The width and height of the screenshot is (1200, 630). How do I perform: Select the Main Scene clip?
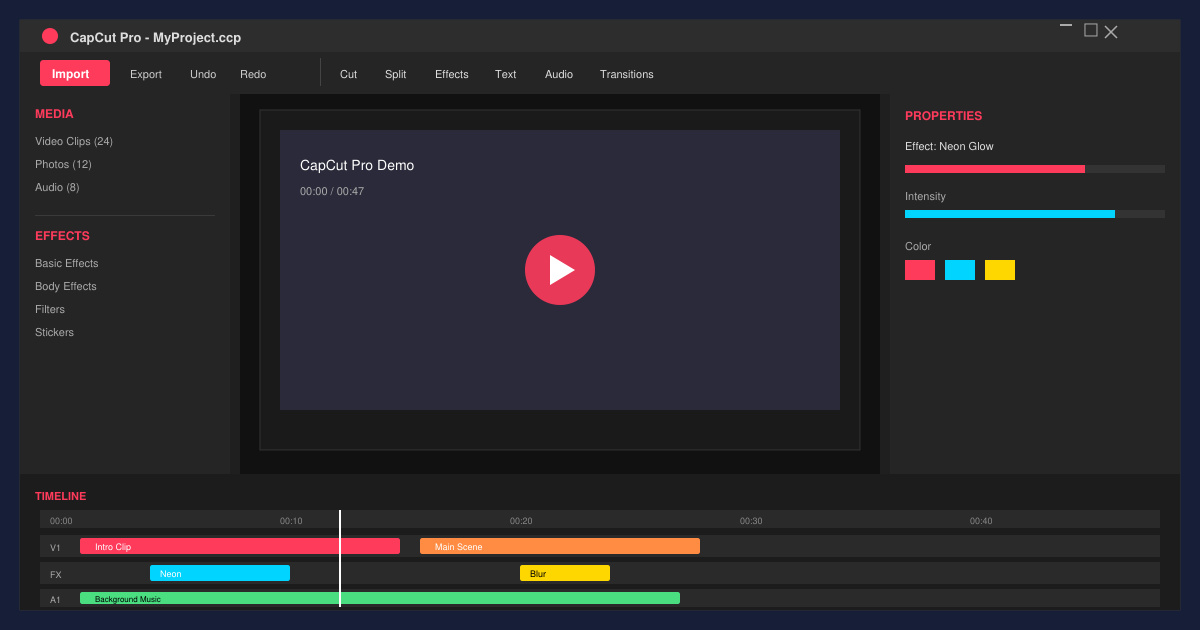pyautogui.click(x=560, y=546)
